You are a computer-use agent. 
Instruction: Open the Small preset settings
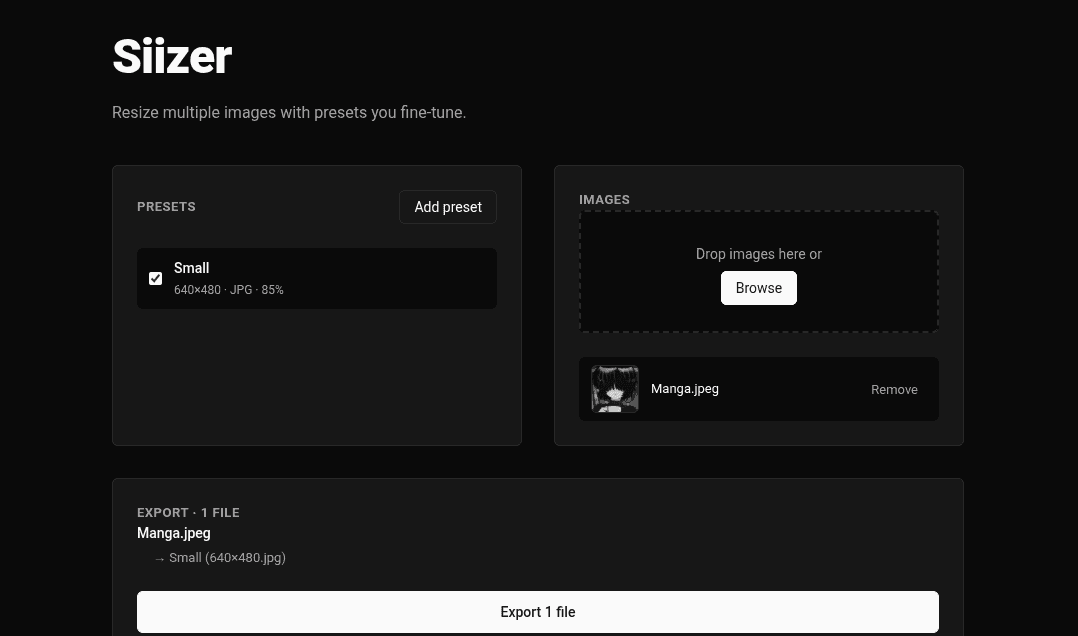[x=192, y=268]
